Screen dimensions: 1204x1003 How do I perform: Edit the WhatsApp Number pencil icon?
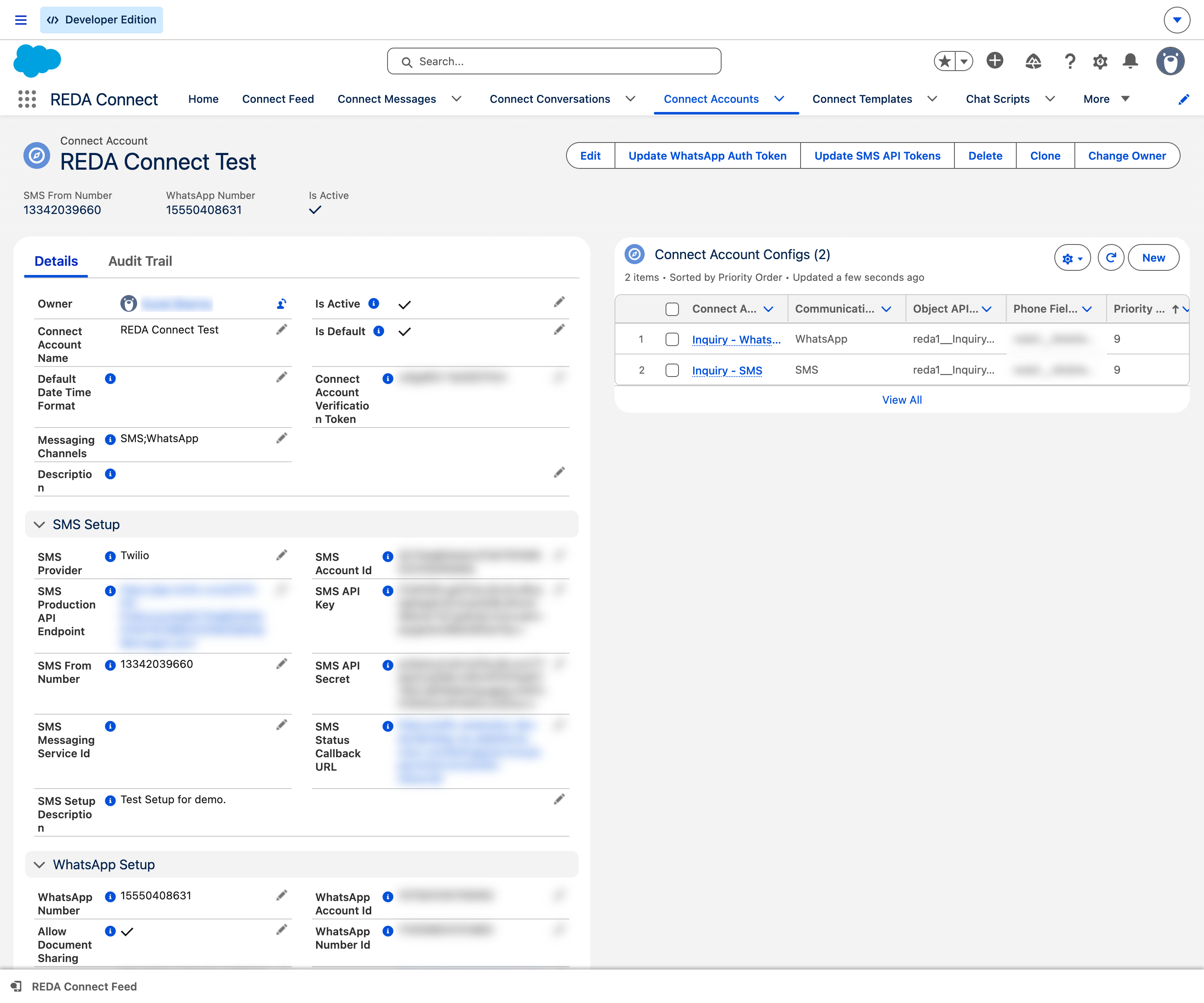[x=281, y=896]
